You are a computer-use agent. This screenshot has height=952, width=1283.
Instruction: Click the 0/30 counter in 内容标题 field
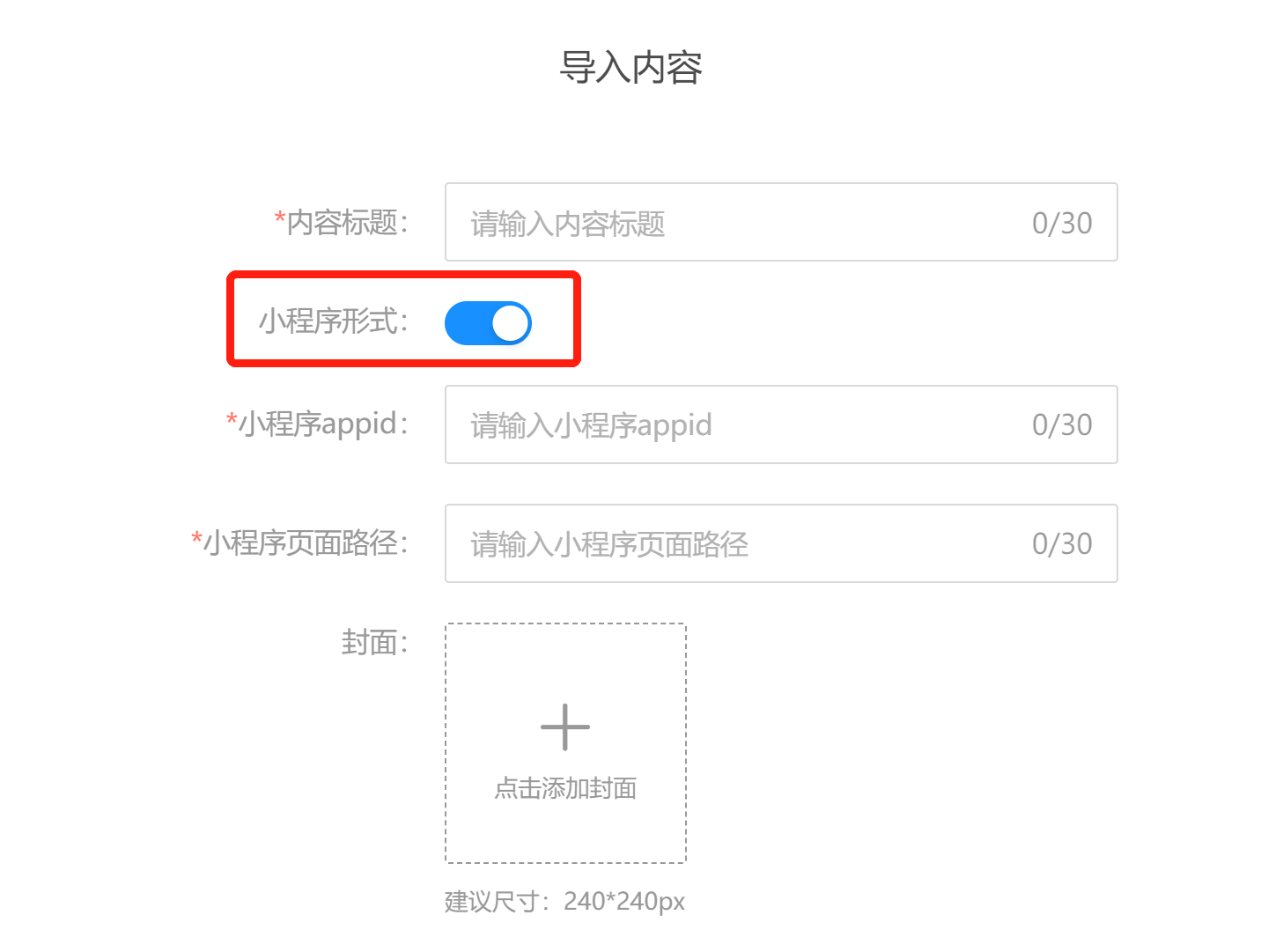[1062, 223]
